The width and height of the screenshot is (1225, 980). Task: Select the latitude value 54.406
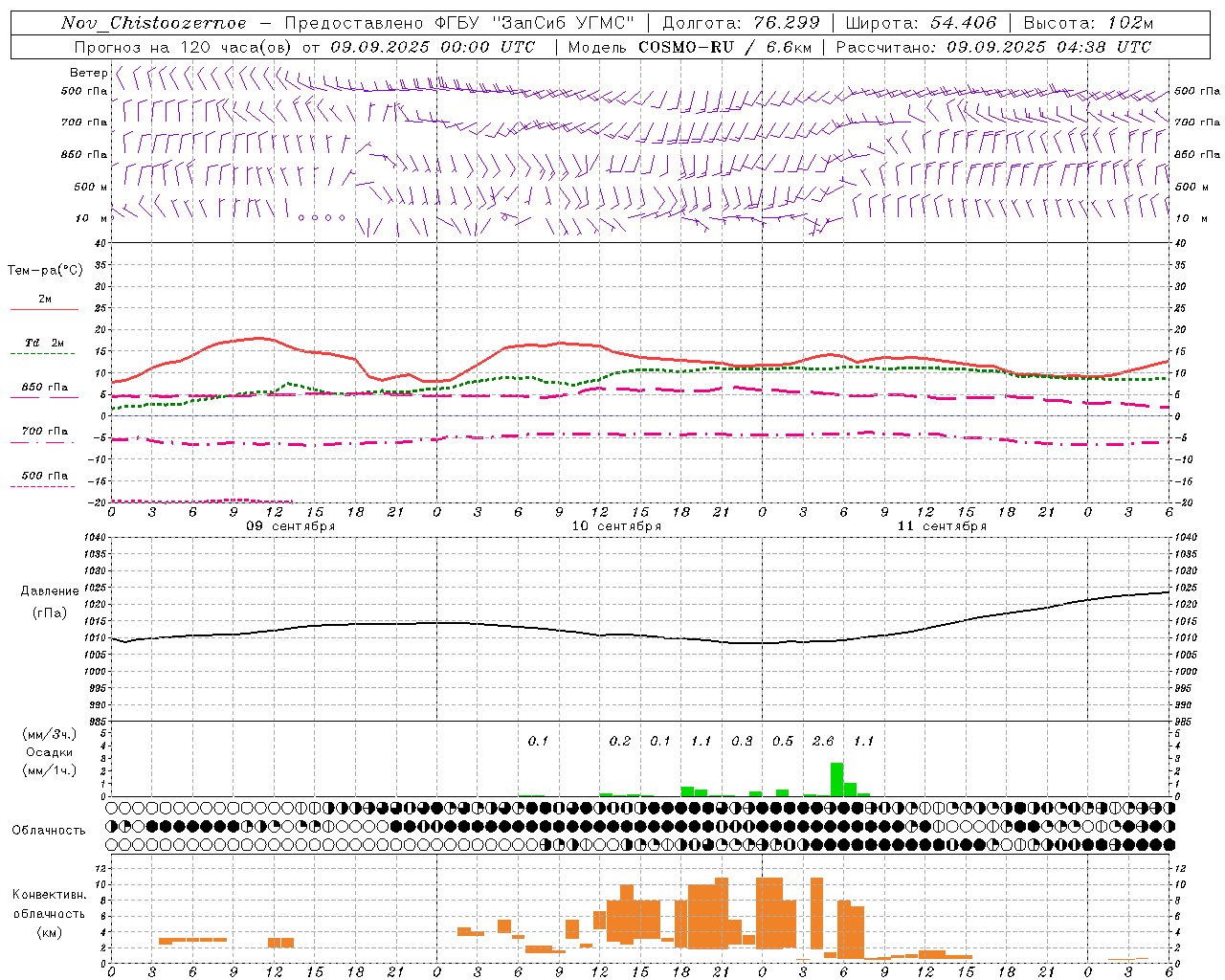click(963, 23)
